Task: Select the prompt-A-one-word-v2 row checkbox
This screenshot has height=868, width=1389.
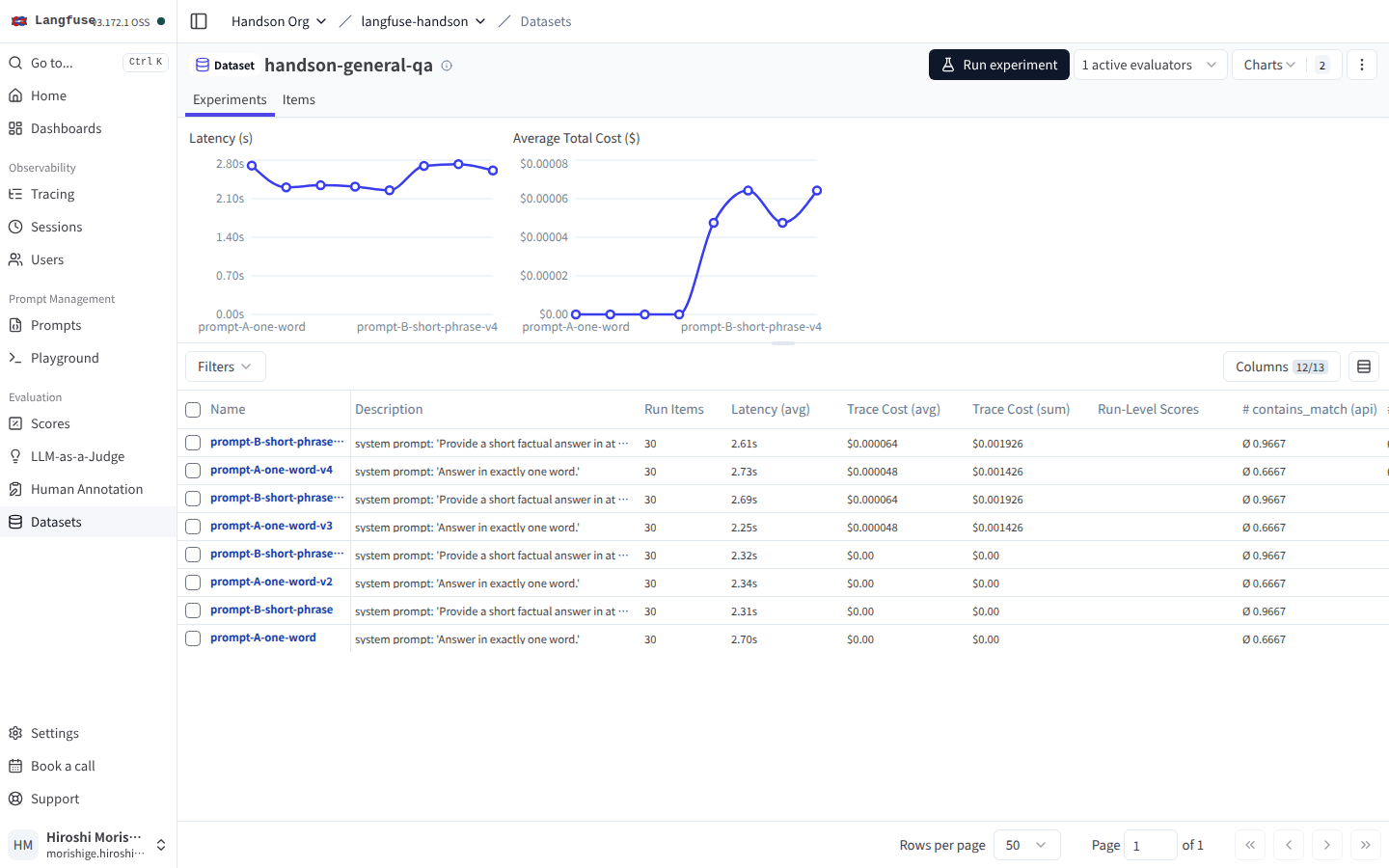Action: [x=193, y=583]
